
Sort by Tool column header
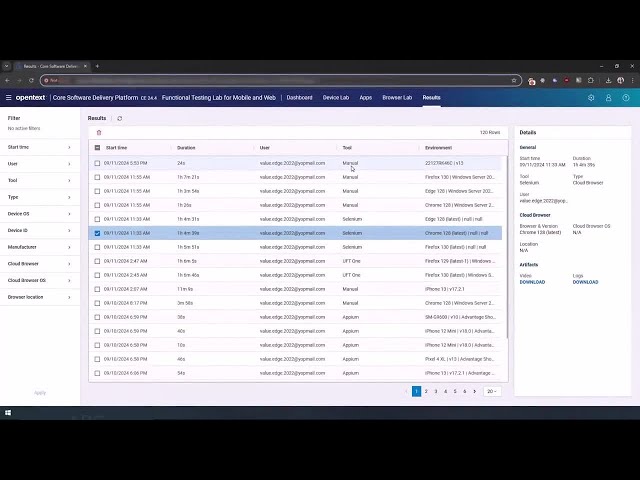pyautogui.click(x=347, y=148)
